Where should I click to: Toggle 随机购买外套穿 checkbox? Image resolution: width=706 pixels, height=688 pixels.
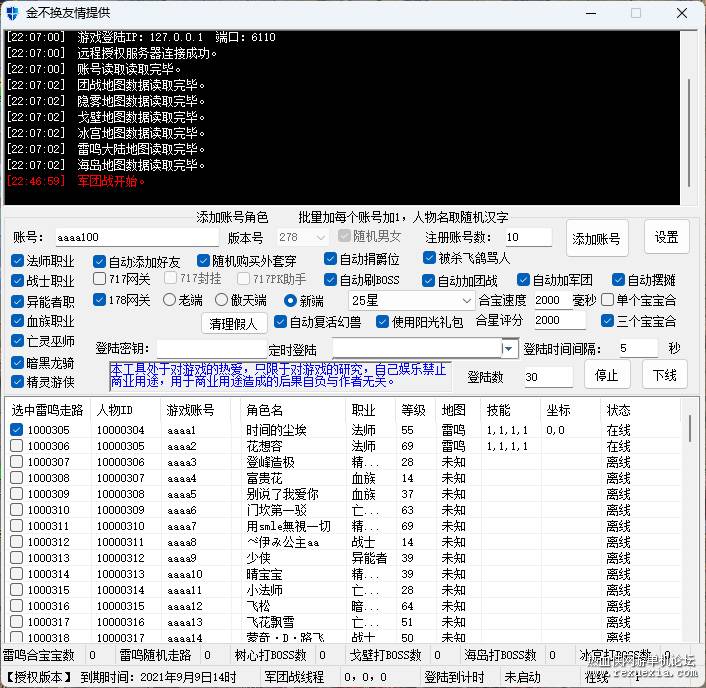[203, 261]
